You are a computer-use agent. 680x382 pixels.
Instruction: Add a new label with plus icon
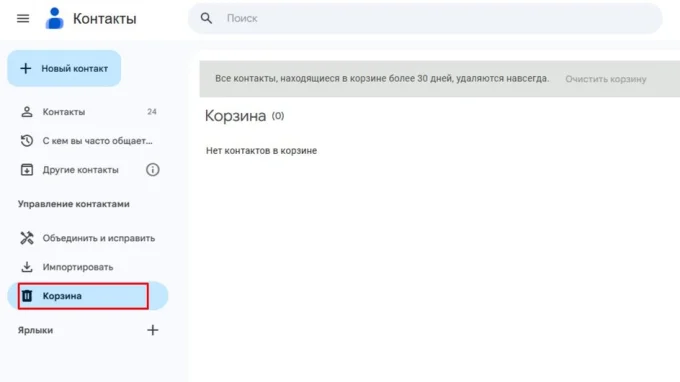153,330
